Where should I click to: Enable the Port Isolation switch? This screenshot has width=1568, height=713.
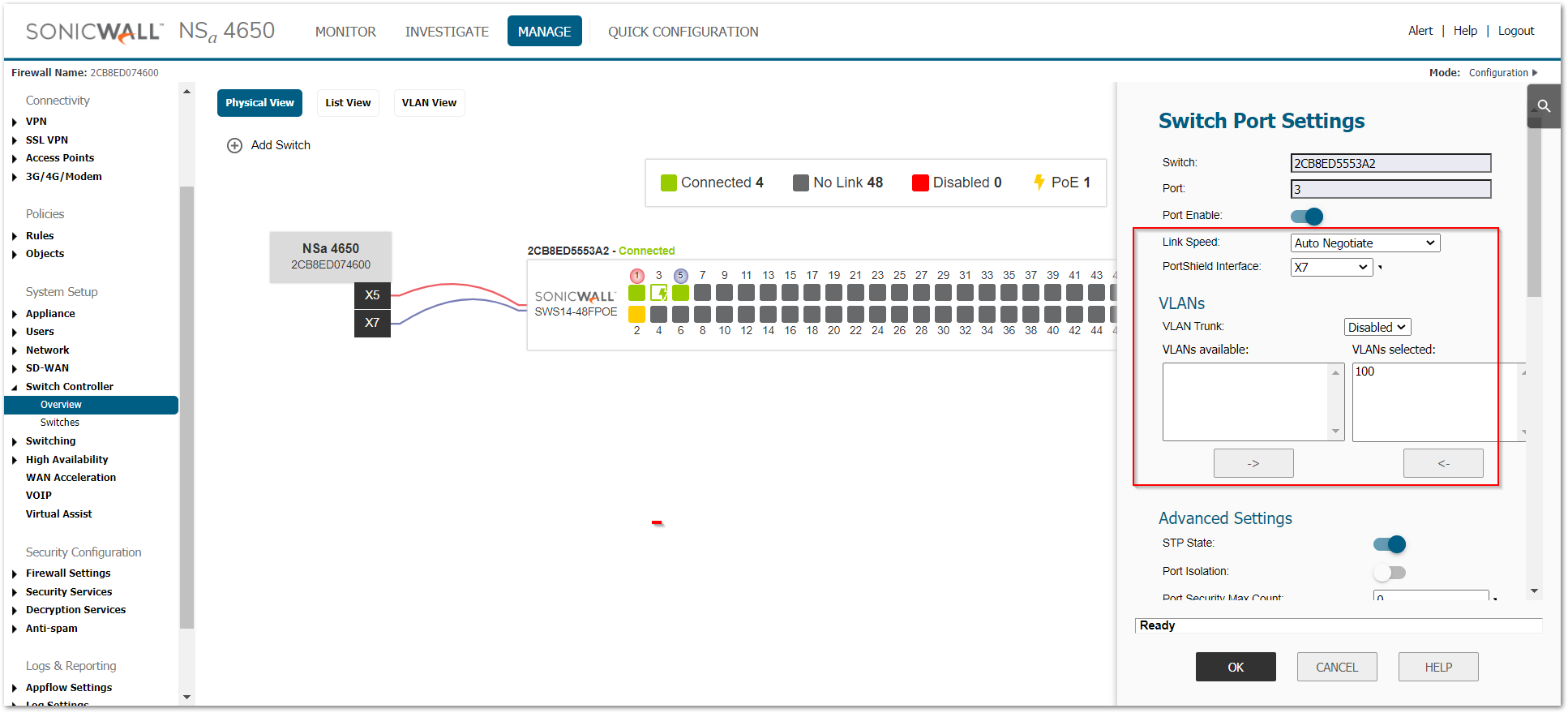(x=1390, y=573)
